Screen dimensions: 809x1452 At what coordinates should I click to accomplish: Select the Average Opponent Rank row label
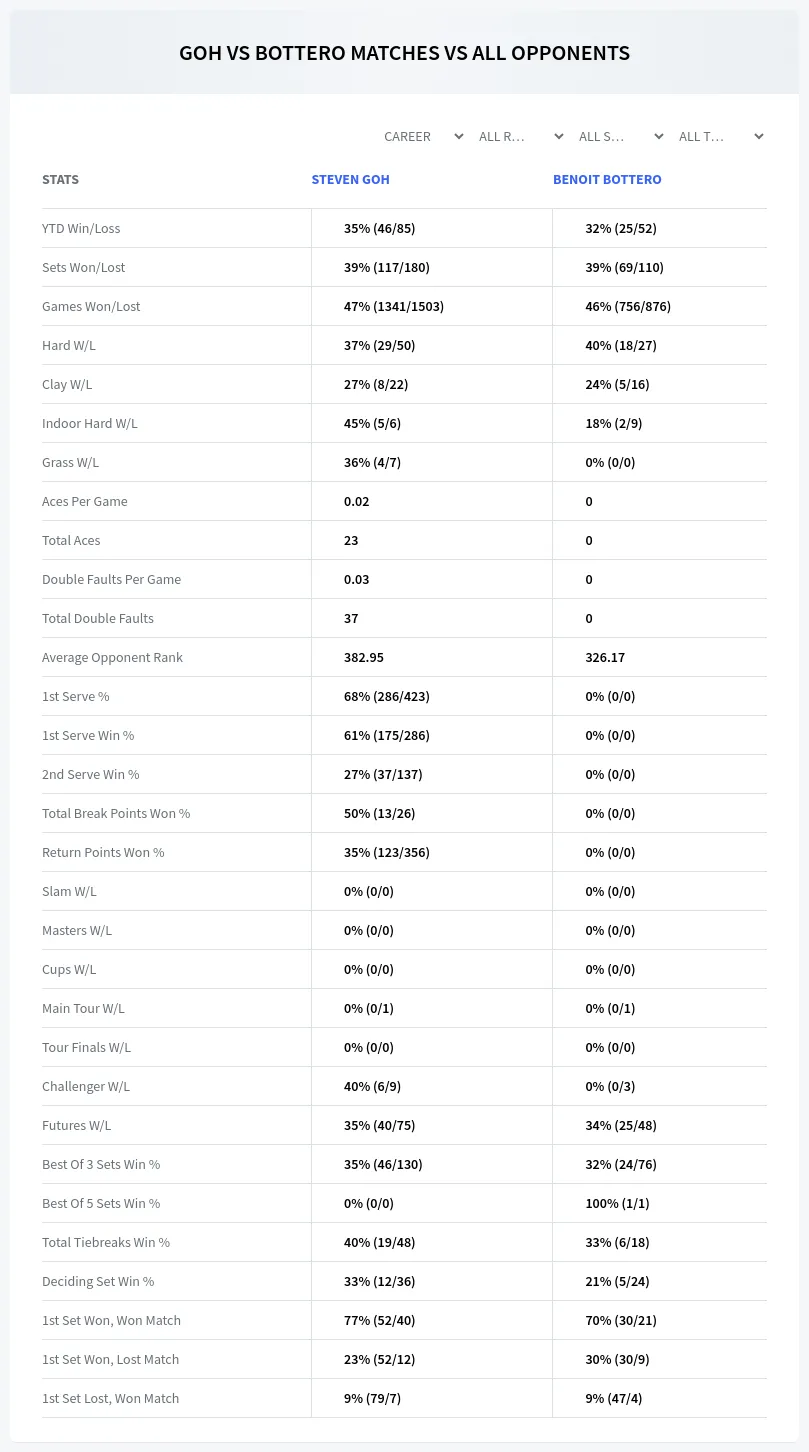point(112,657)
